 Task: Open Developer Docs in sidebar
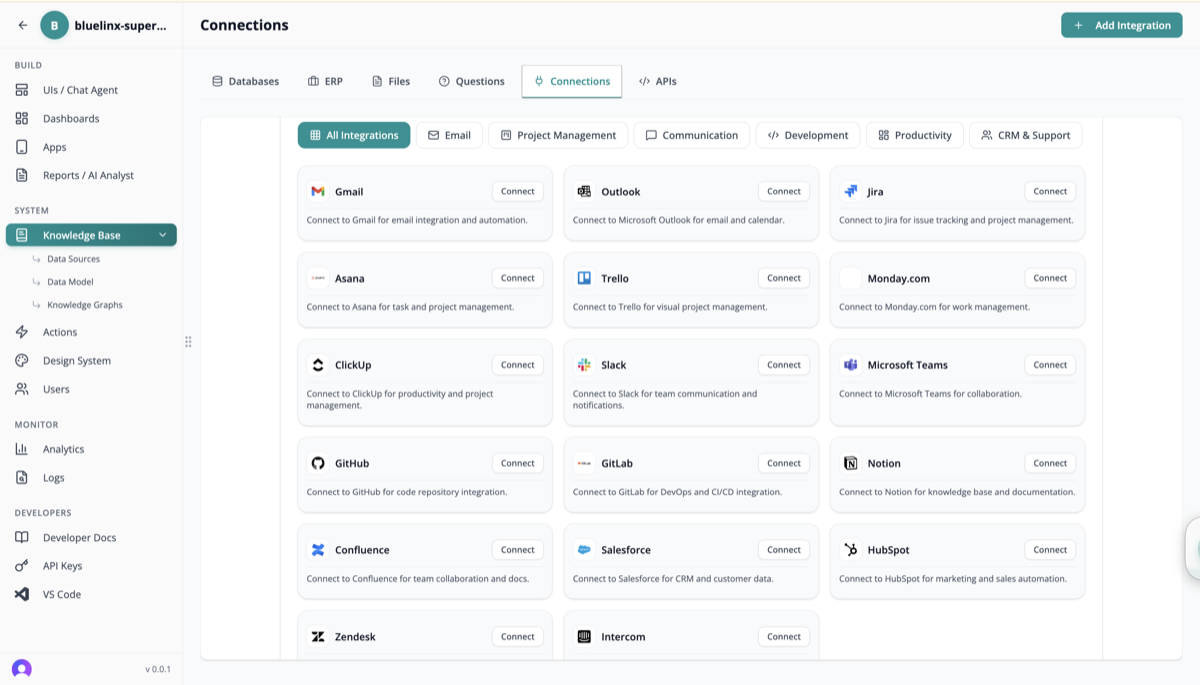pyautogui.click(x=91, y=538)
